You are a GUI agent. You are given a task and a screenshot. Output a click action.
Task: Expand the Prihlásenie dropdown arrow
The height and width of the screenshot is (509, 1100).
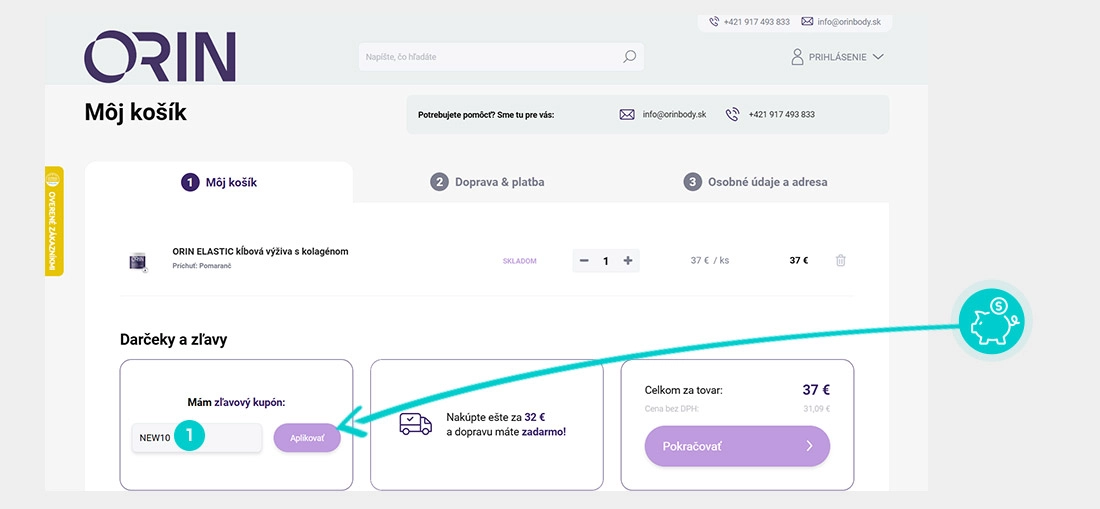click(x=878, y=57)
